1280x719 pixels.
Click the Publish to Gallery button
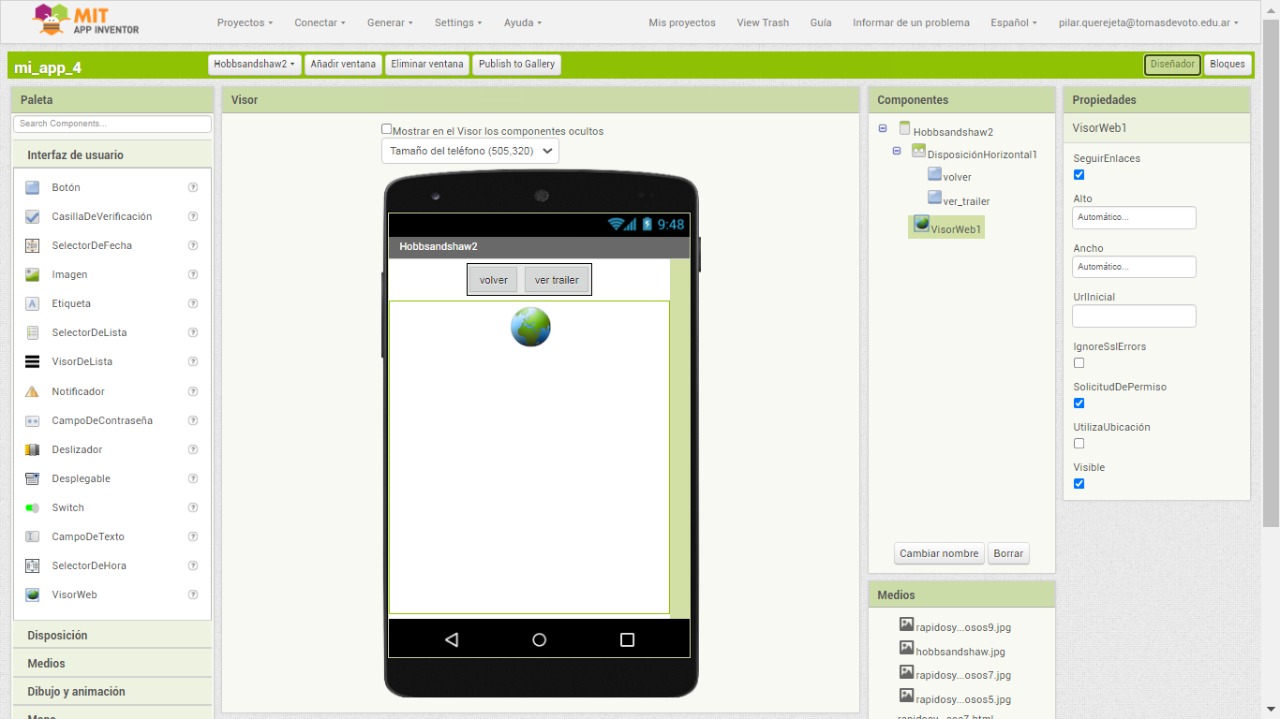pyautogui.click(x=517, y=64)
